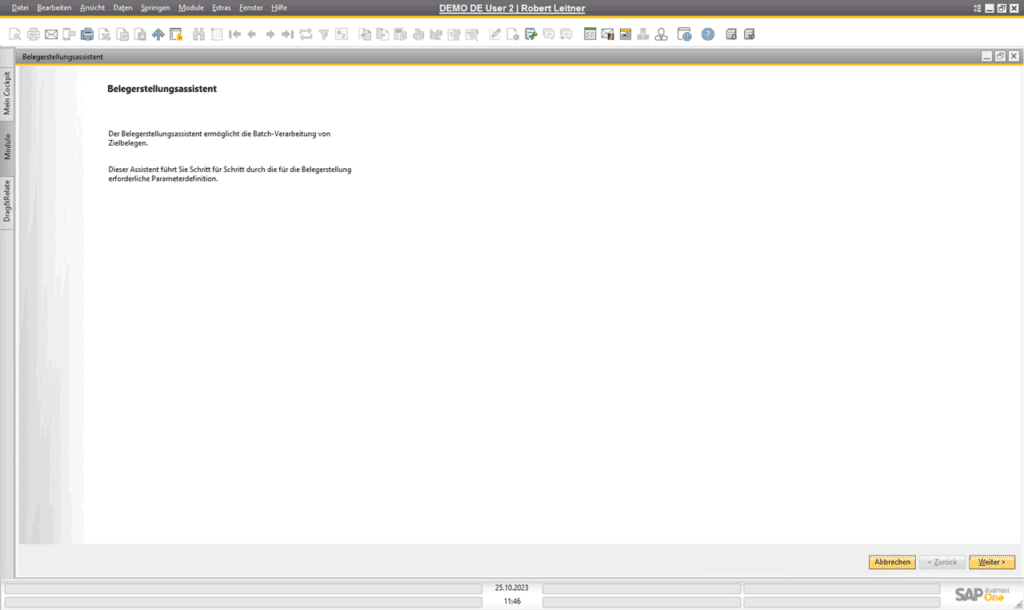Image resolution: width=1024 pixels, height=610 pixels.
Task: Go to previous record arrow icon
Action: point(252,35)
